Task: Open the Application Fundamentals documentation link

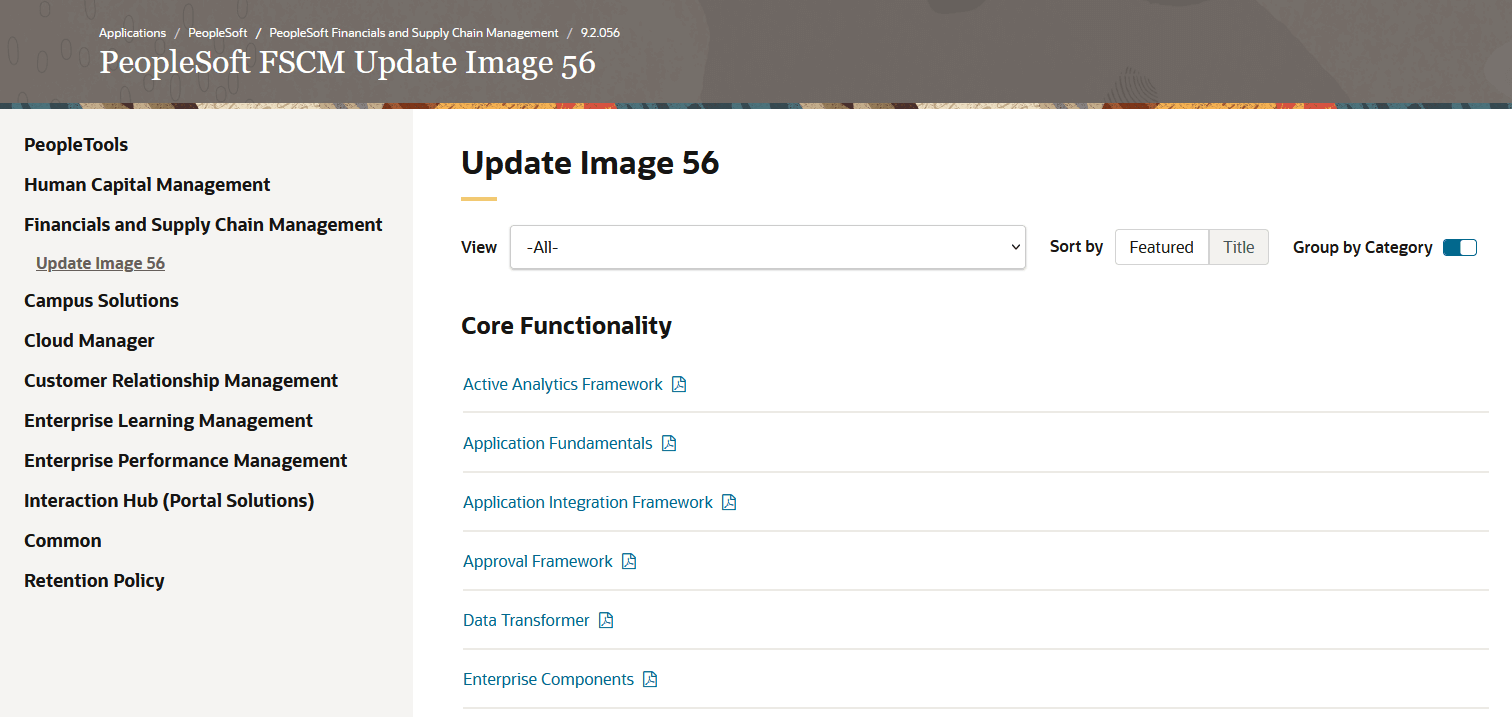Action: point(557,443)
